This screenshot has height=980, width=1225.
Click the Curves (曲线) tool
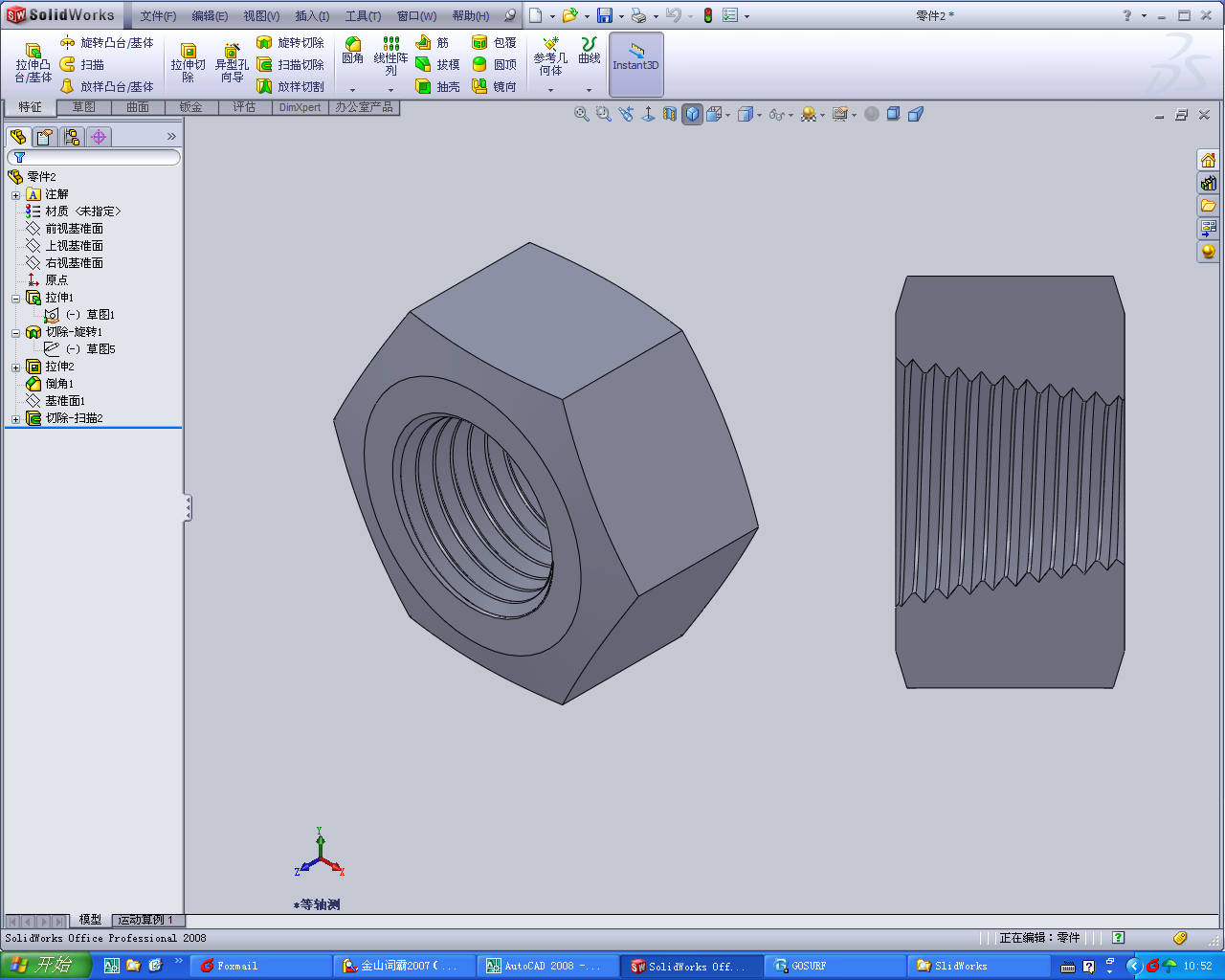[x=590, y=52]
